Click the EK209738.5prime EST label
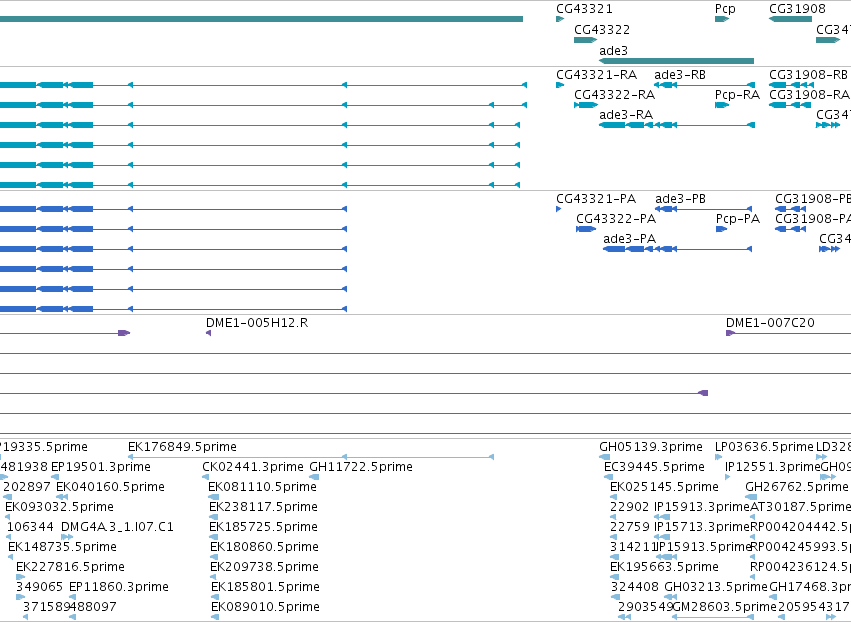Image resolution: width=851 pixels, height=622 pixels. [x=264, y=567]
